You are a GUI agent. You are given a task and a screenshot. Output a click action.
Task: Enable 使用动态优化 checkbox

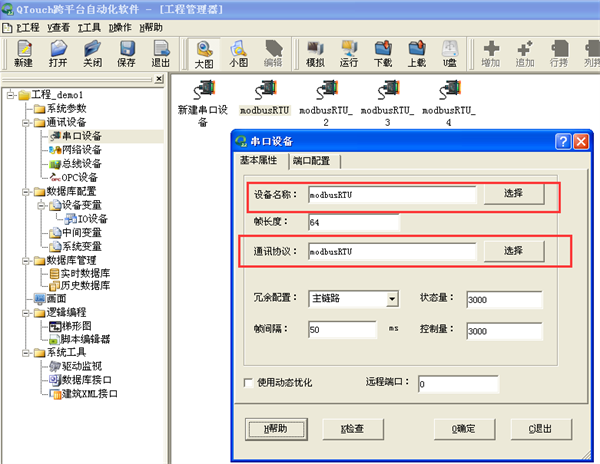coord(248,383)
